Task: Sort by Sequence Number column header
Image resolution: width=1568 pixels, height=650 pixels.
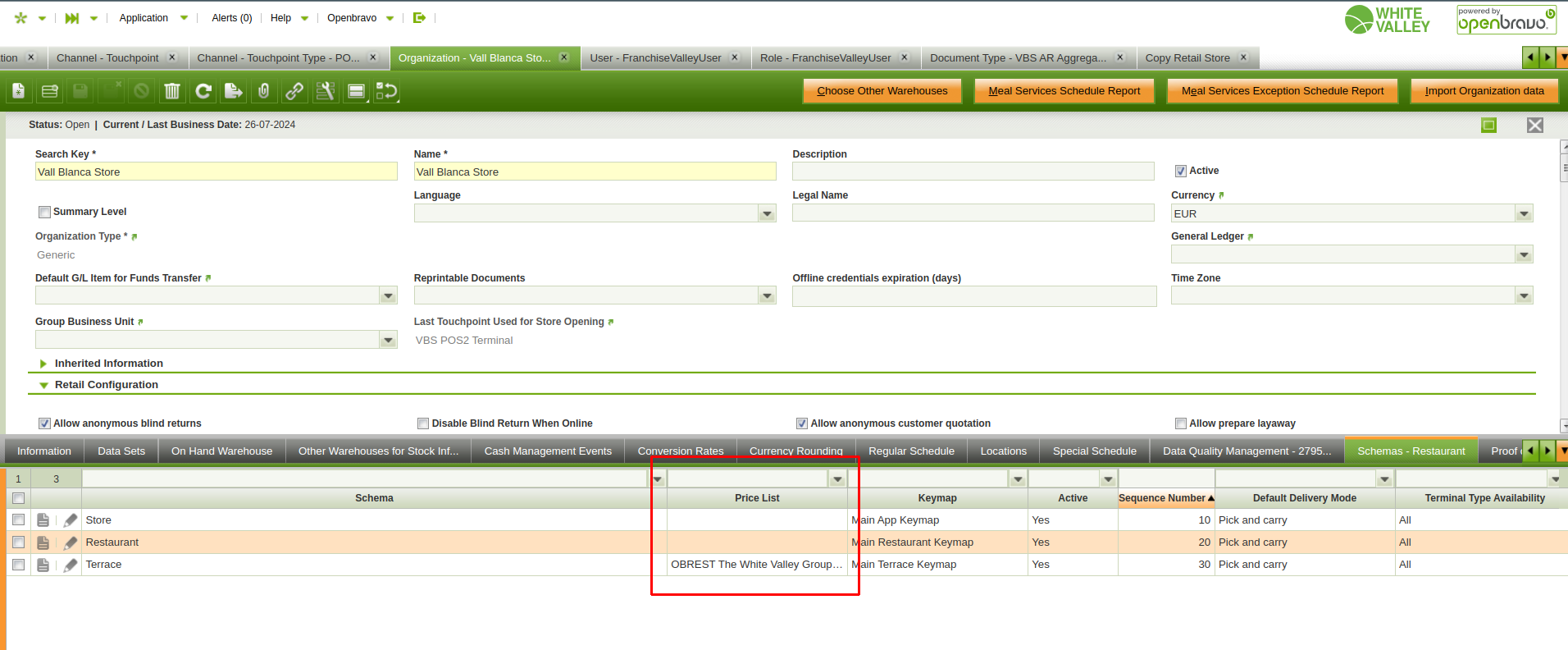Action: coord(1161,498)
